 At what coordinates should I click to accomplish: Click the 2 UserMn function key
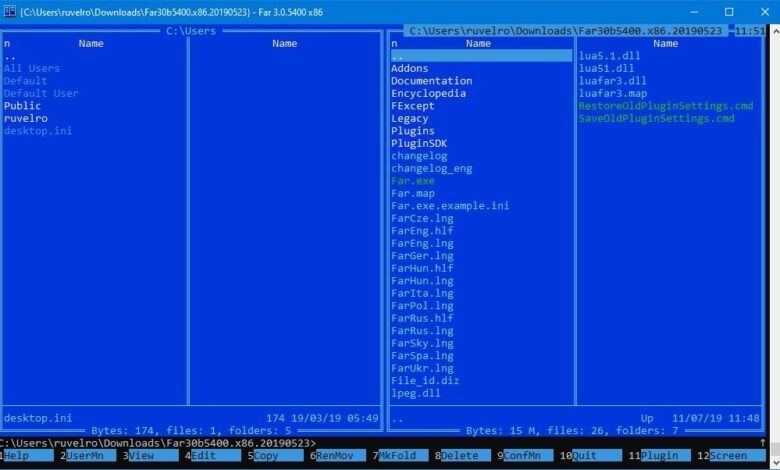[88, 456]
